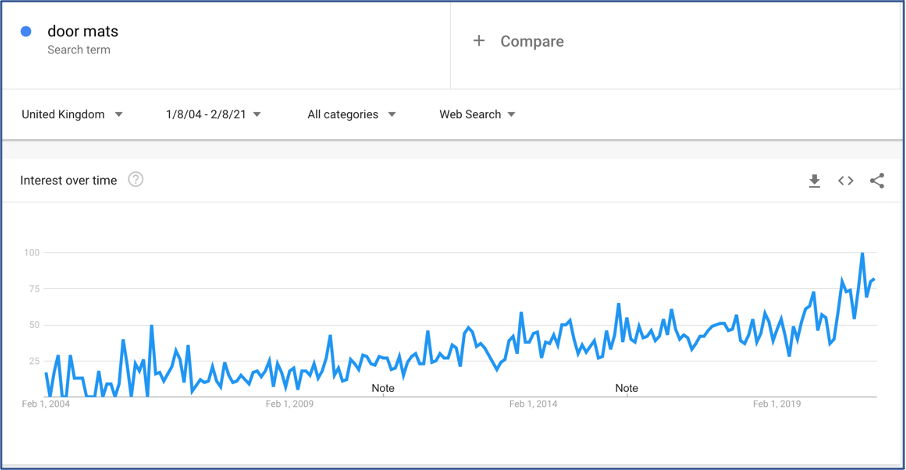Edit the door mats search term
Image resolution: width=906 pixels, height=470 pixels.
tap(83, 31)
